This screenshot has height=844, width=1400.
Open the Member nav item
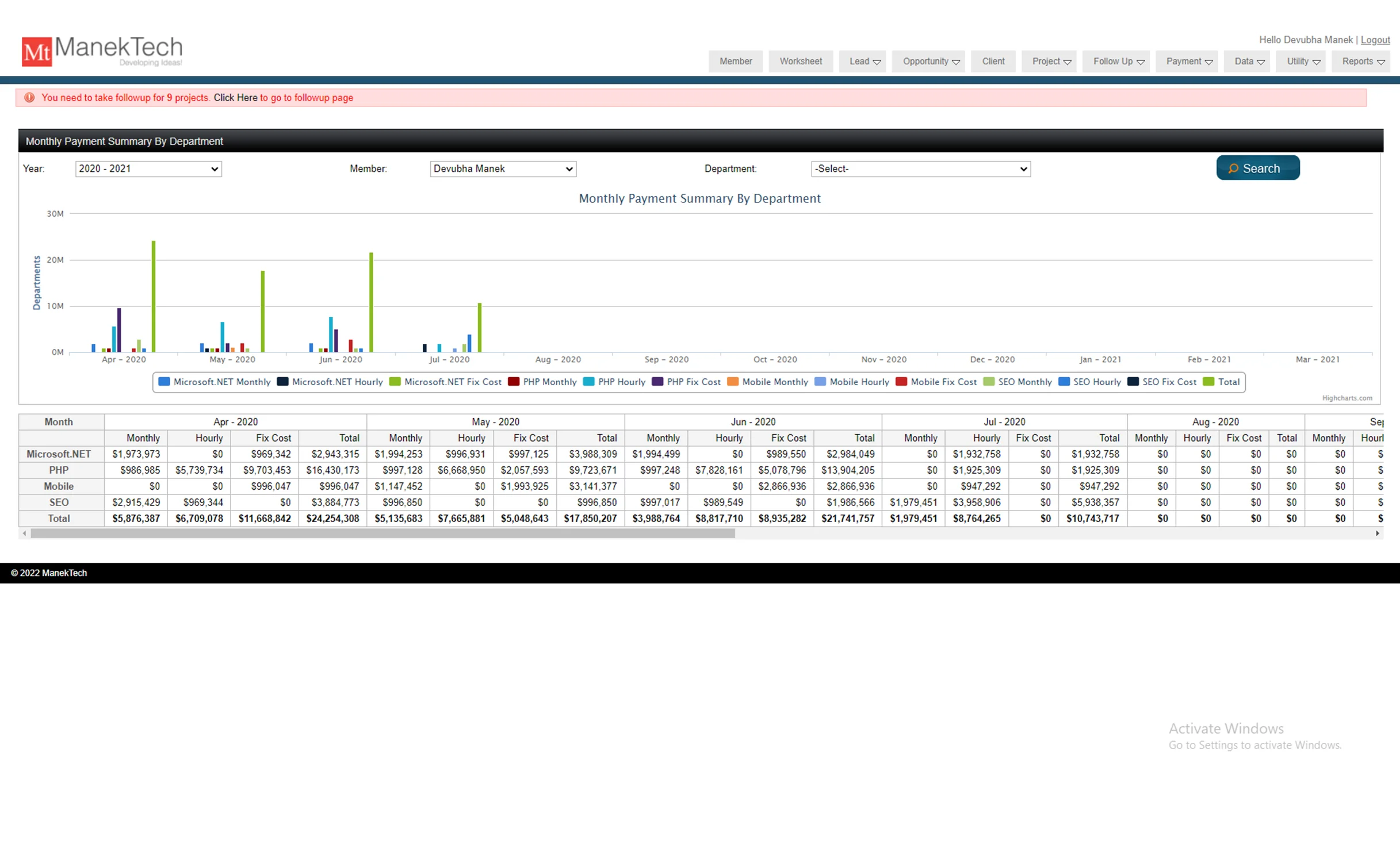coord(736,62)
